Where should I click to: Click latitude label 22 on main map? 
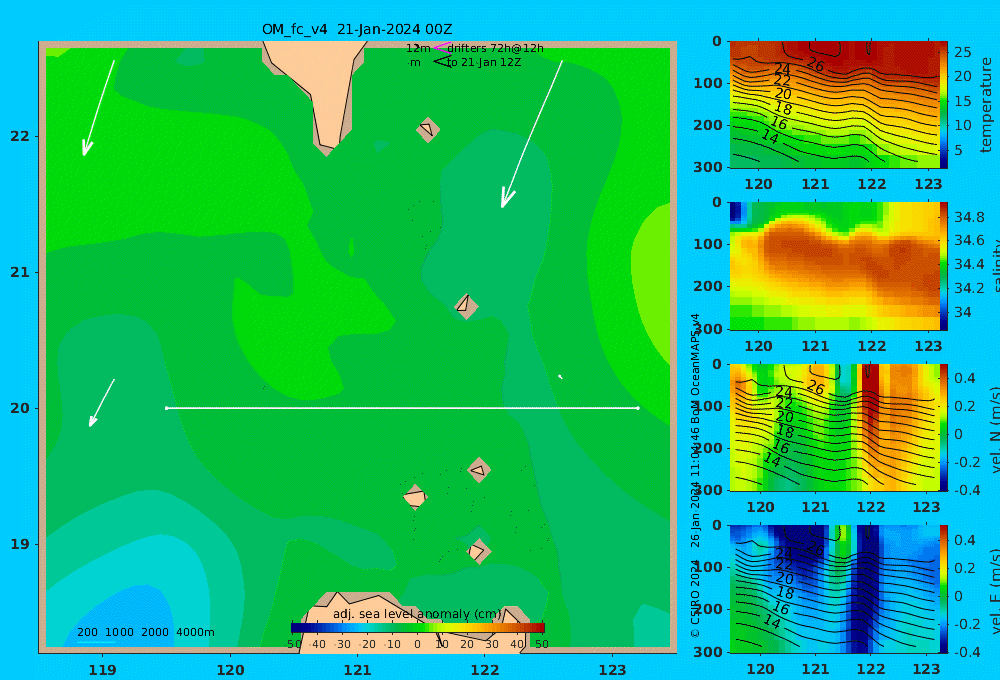point(20,136)
